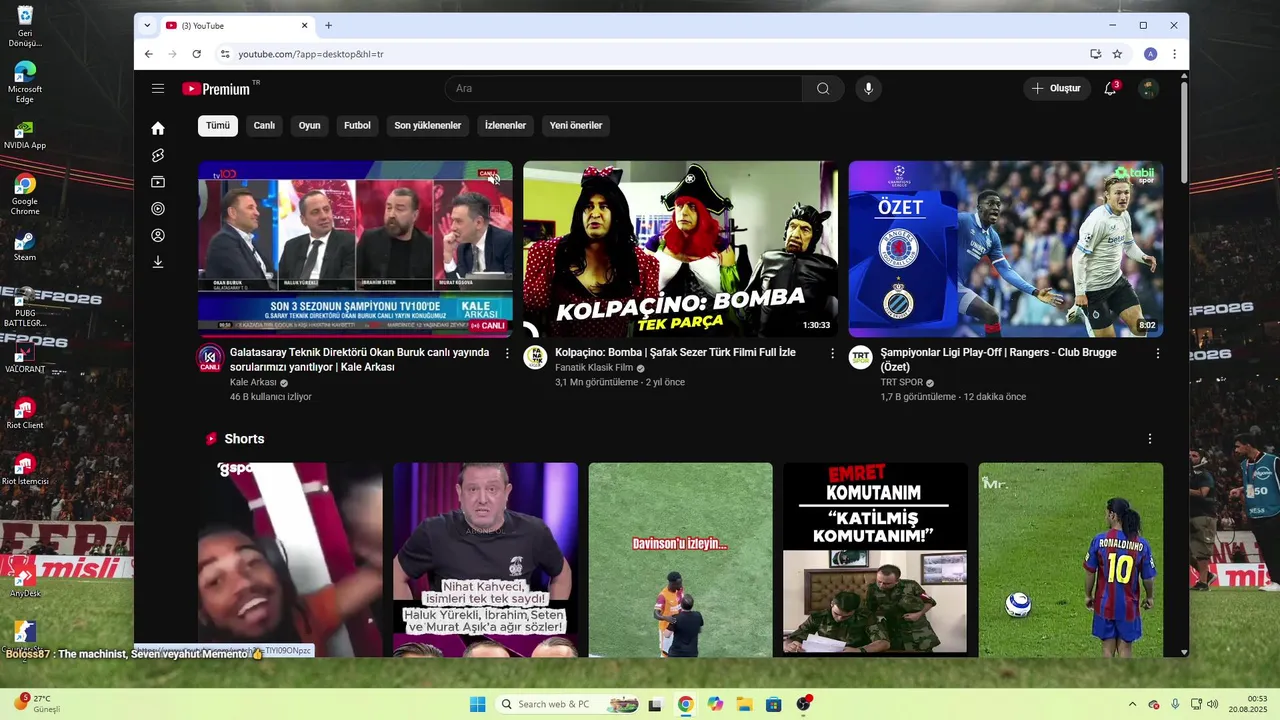
Task: Open a new Chrome tab with the plus
Action: click(x=328, y=25)
